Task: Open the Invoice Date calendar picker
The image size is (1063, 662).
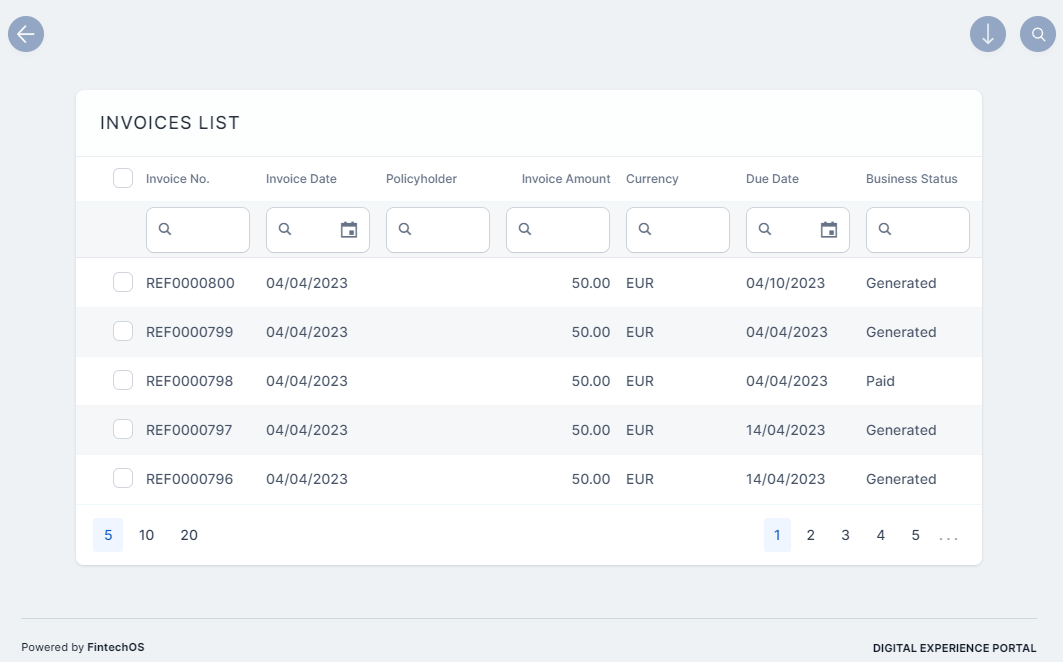Action: click(x=349, y=229)
